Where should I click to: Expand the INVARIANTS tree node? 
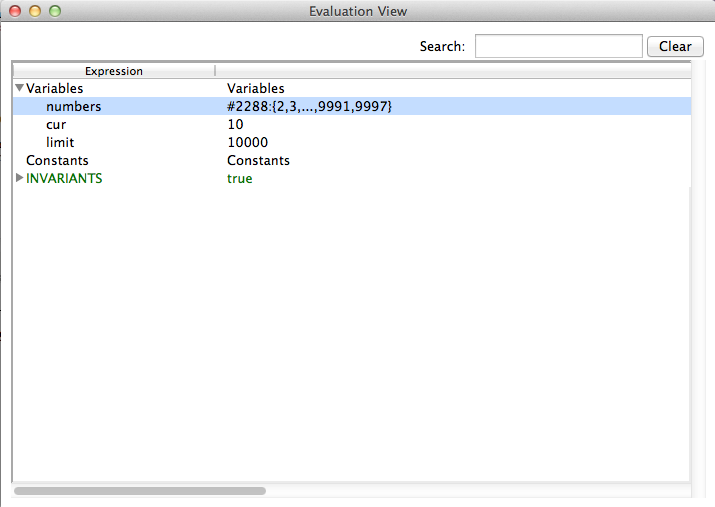(19, 178)
